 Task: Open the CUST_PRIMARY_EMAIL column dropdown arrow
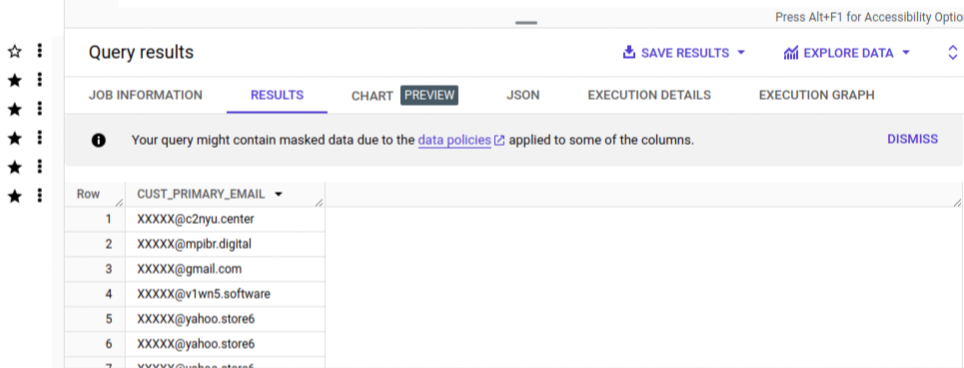coord(278,194)
